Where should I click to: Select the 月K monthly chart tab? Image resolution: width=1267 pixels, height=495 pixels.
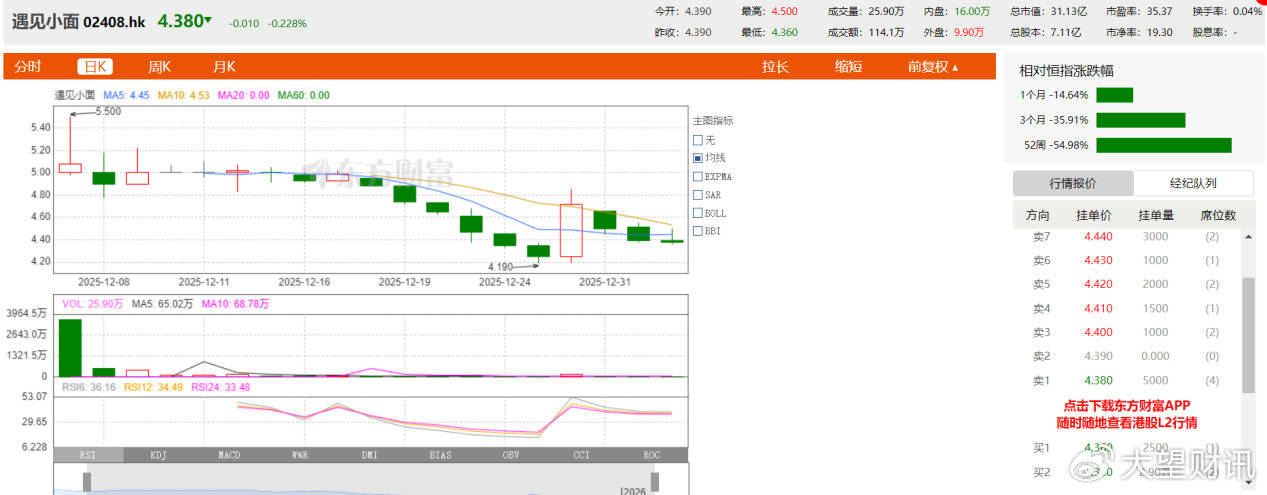tap(224, 67)
